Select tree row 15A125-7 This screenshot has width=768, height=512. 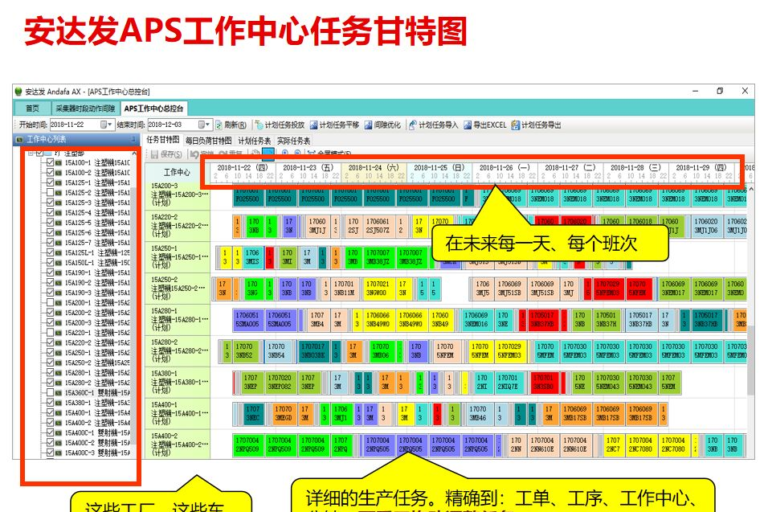point(97,243)
